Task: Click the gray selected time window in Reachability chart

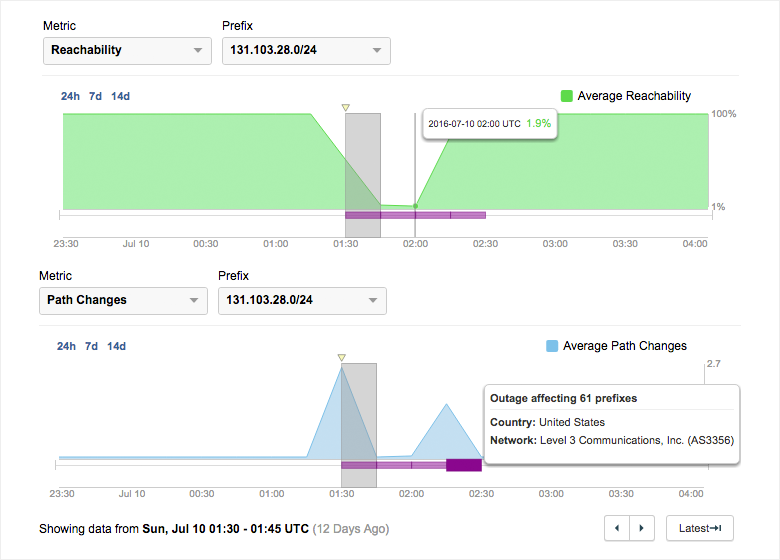Action: 362,160
